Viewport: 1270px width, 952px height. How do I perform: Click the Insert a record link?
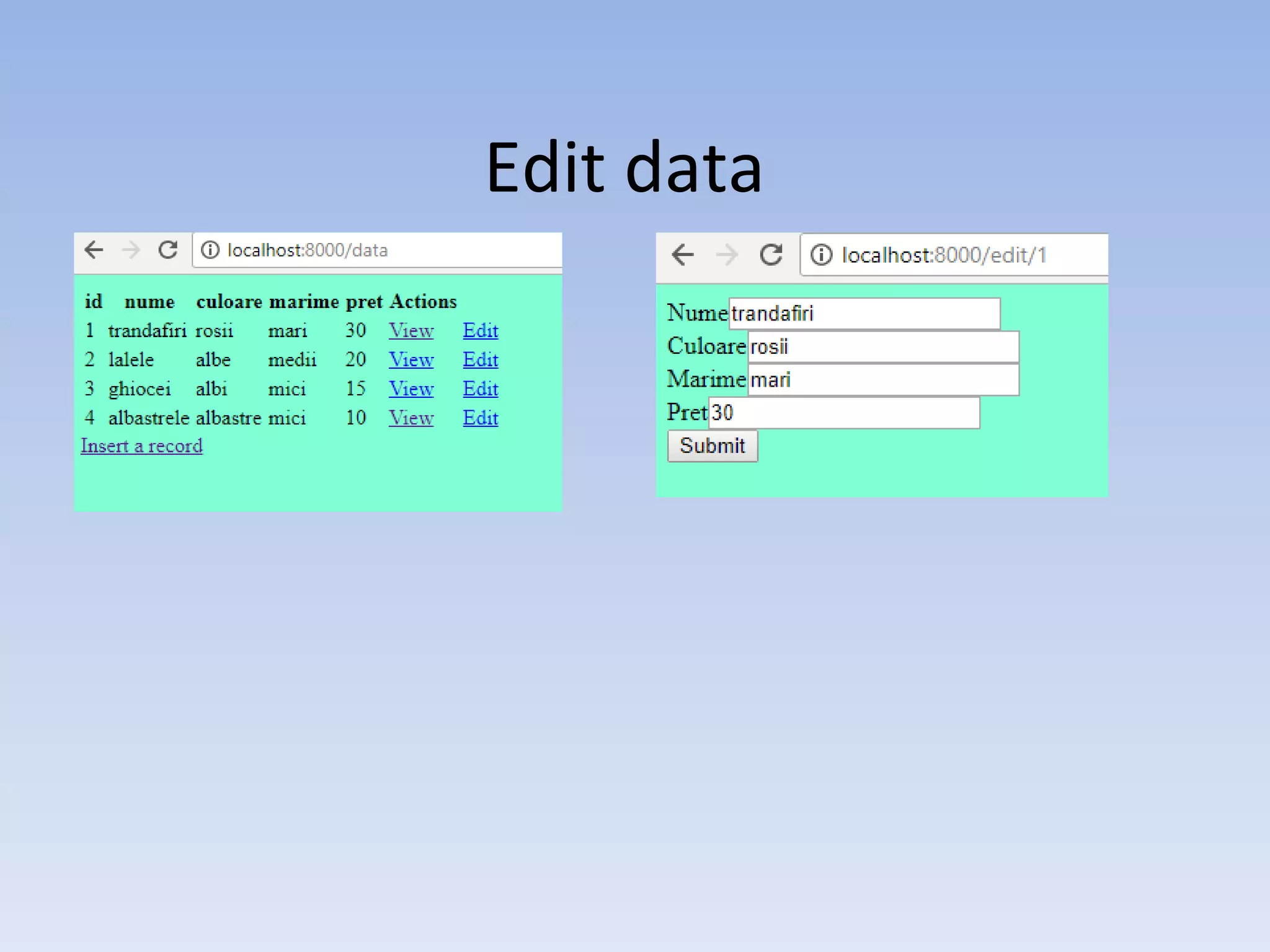click(x=141, y=446)
